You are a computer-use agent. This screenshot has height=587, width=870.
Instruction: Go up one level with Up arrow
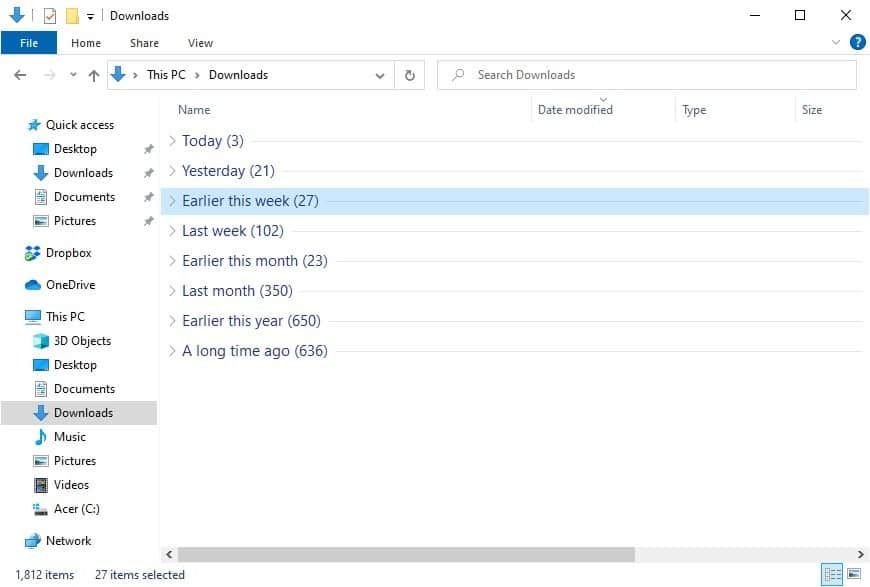point(94,75)
